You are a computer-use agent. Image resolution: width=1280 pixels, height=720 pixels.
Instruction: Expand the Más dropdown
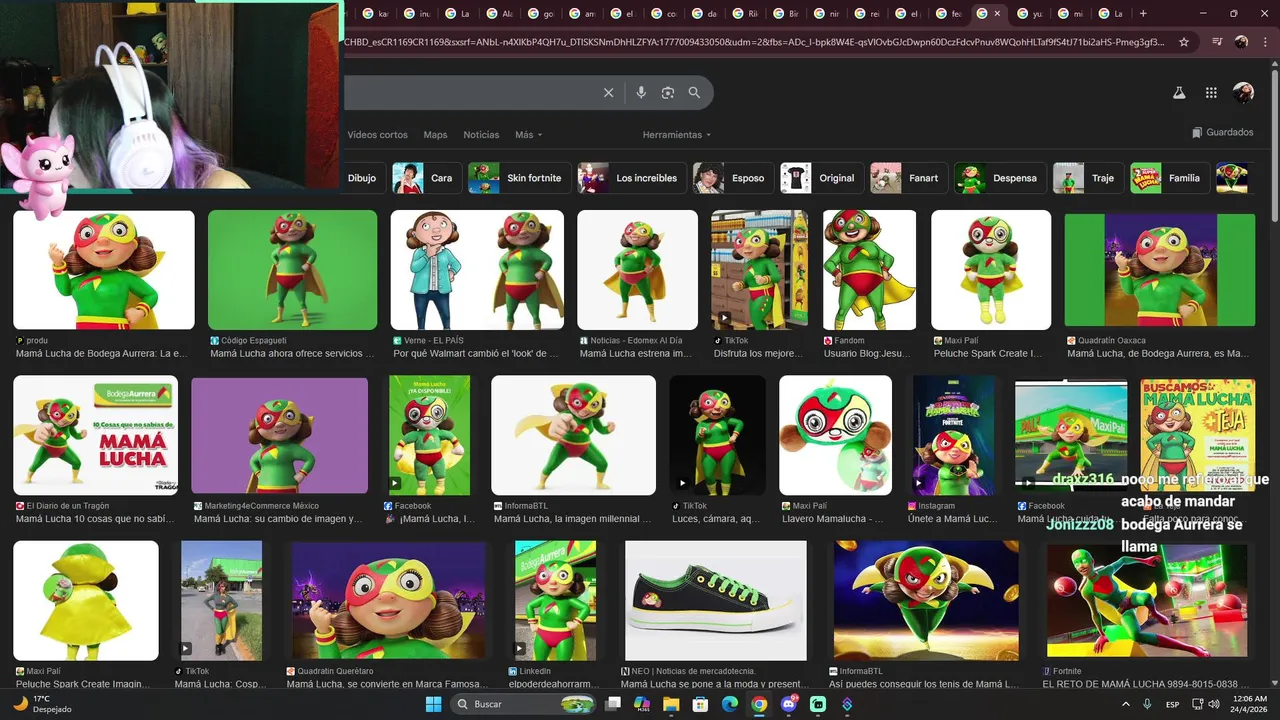coord(528,135)
